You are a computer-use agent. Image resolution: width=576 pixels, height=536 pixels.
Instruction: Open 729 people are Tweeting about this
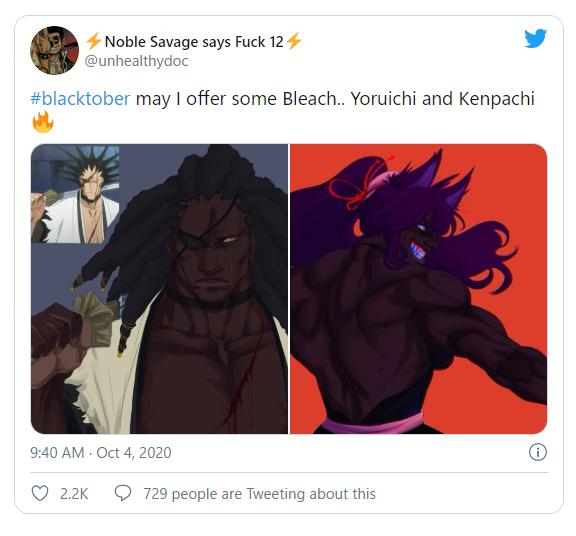pyautogui.click(x=259, y=494)
